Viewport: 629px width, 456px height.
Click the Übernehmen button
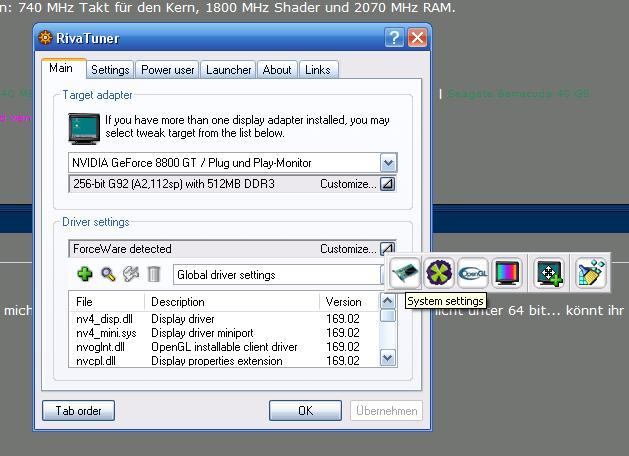(386, 411)
